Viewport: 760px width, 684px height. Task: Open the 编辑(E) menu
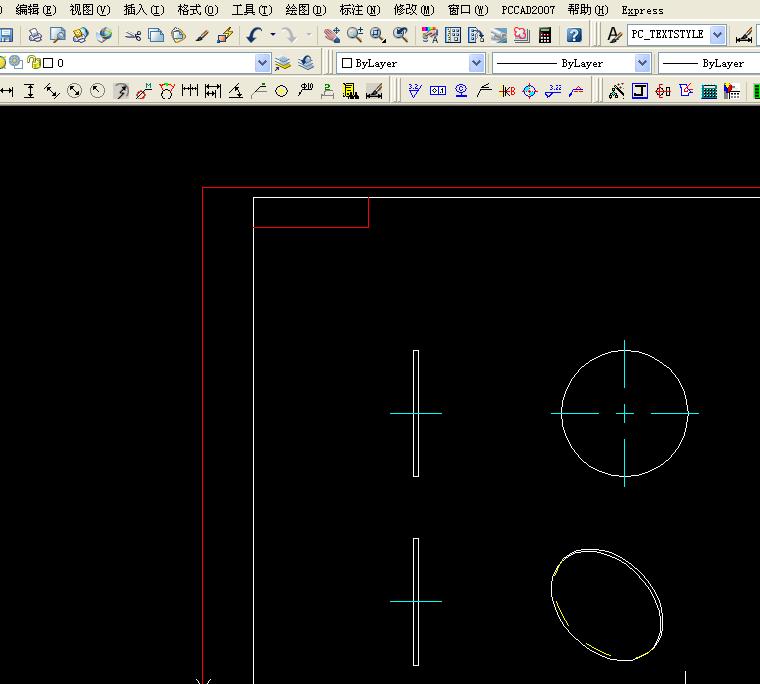click(36, 10)
